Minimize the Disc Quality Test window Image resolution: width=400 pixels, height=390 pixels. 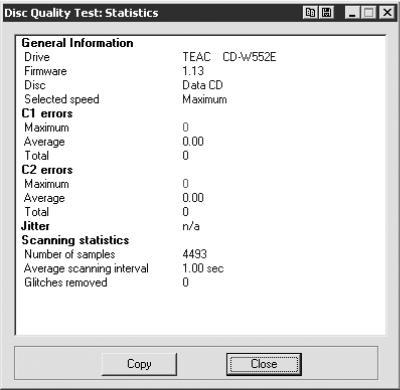[352, 13]
